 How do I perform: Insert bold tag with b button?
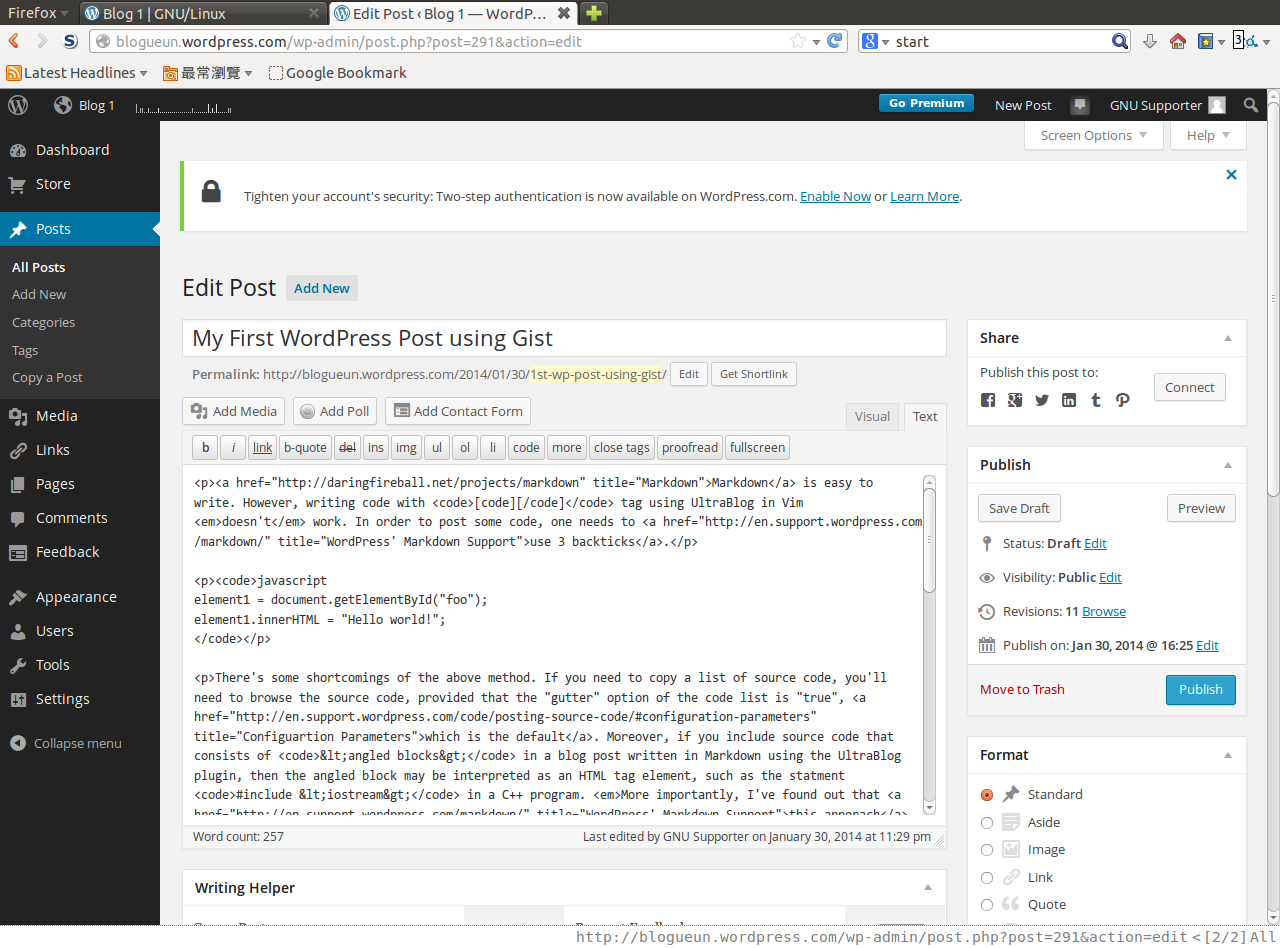[x=205, y=447]
